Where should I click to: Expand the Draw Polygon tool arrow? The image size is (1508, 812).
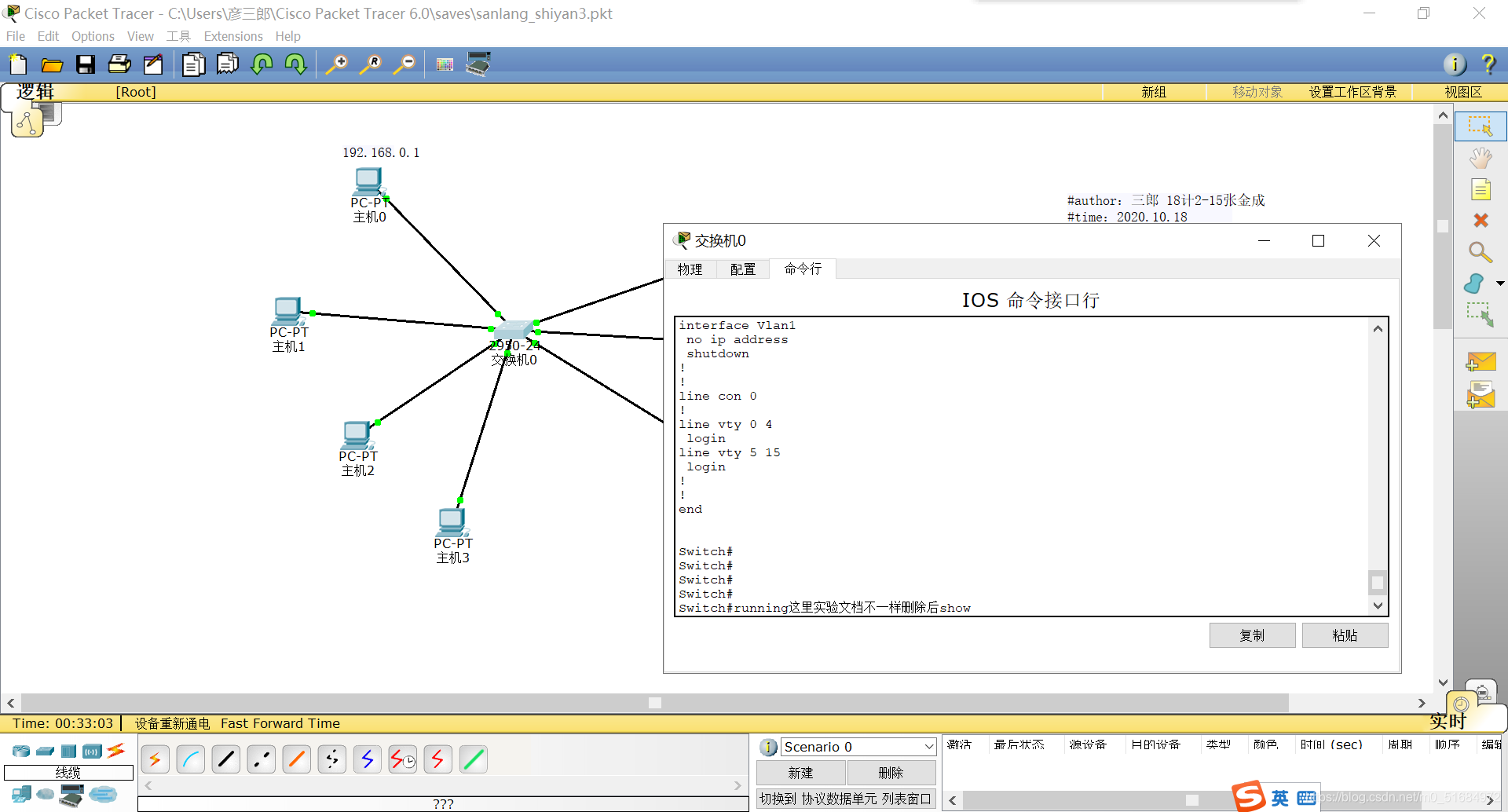click(1500, 283)
